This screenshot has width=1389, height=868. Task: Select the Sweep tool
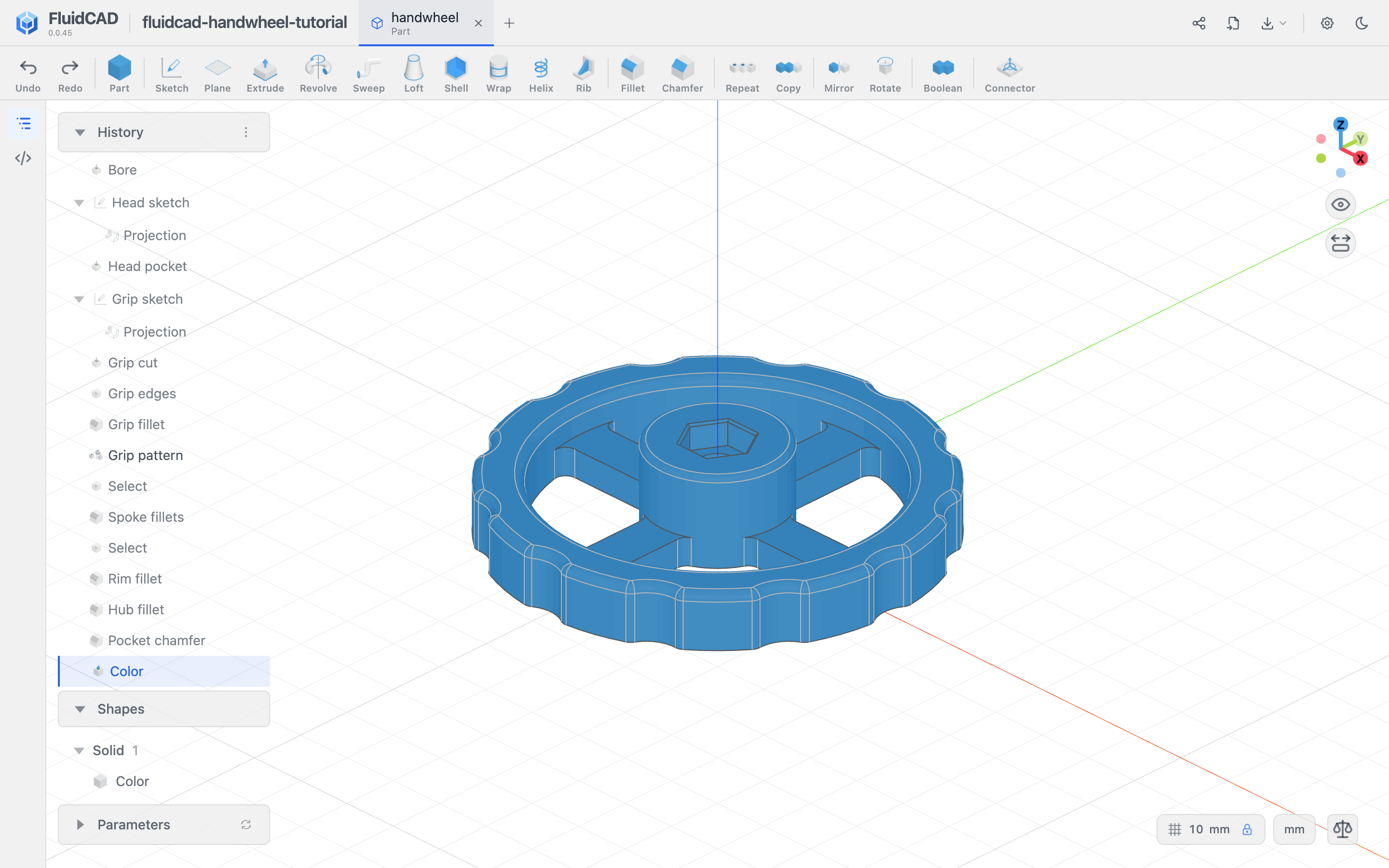(x=368, y=74)
